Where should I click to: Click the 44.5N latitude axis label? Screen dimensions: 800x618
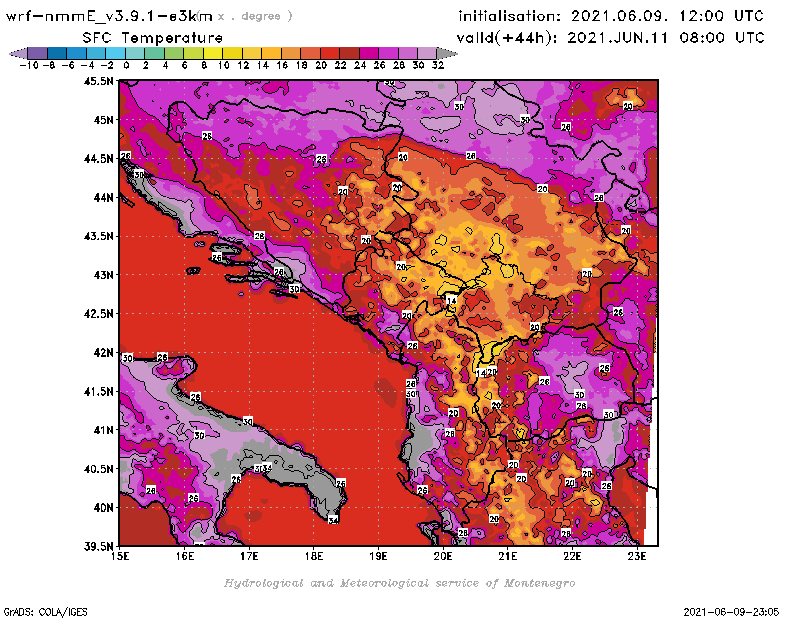[98, 159]
